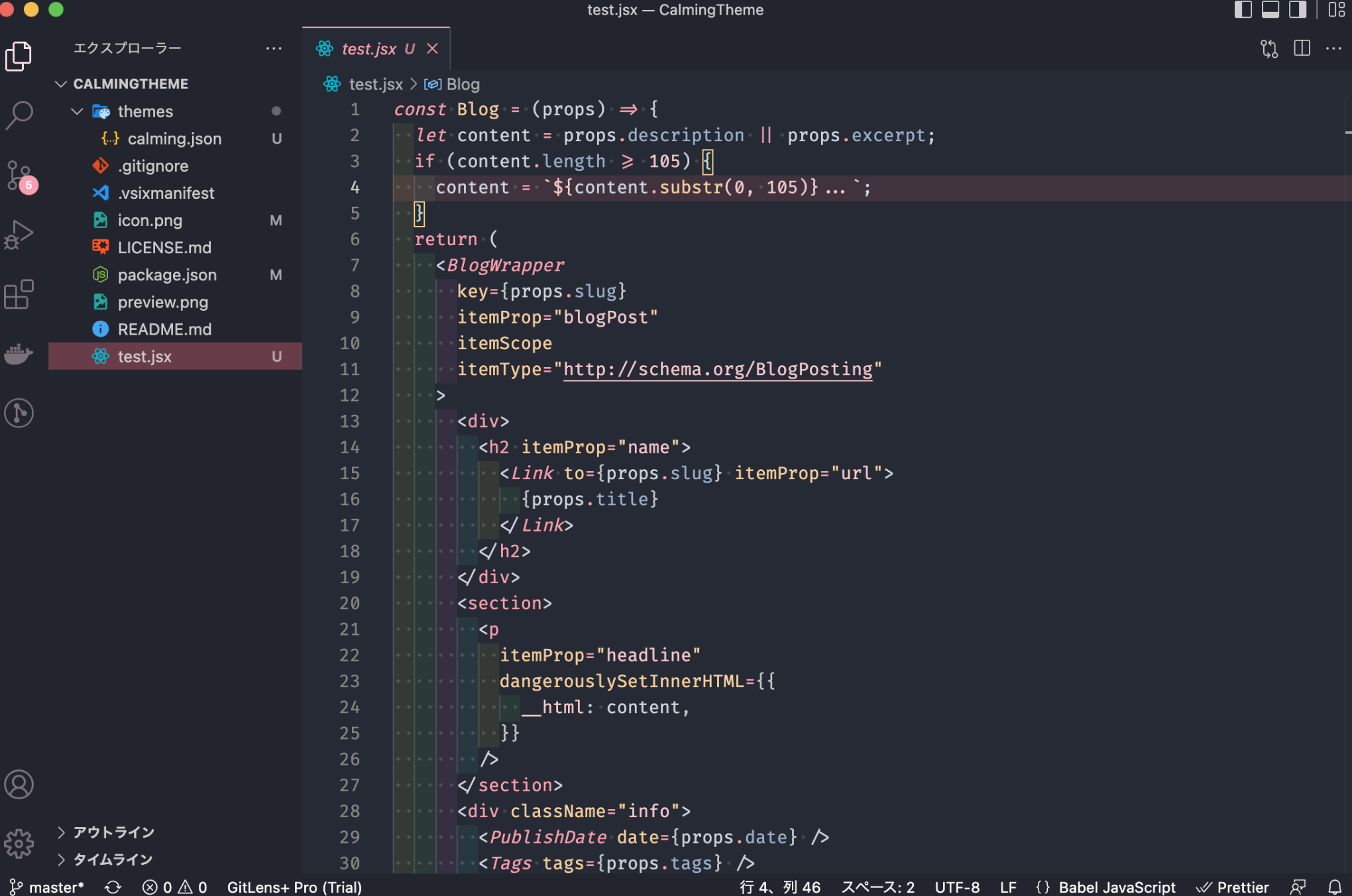Screen dimensions: 1352x896
Task: Open the Search view in activity bar
Action: (19, 115)
